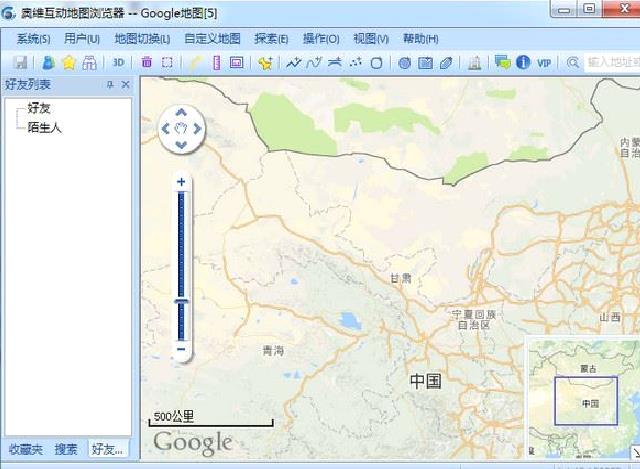Click the VIP toolbar icon
640x469 pixels.
pyautogui.click(x=544, y=63)
